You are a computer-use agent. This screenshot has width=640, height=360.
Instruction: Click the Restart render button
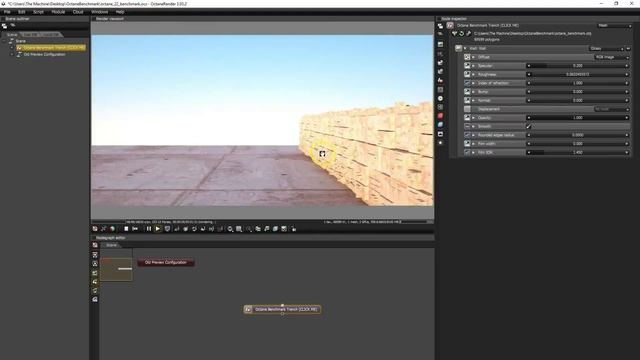[x=135, y=229]
